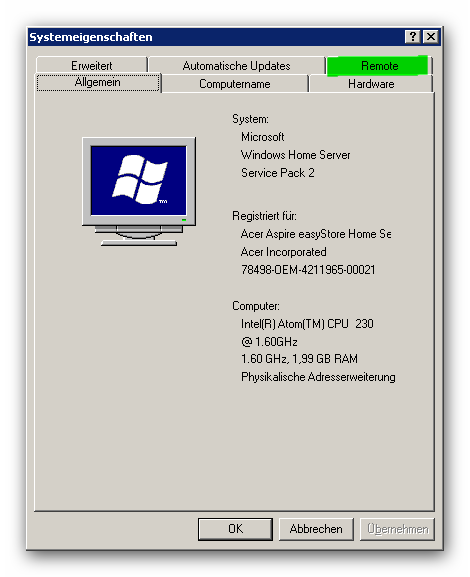Click the Intel(R) Atom(TM) CPU 230 line
The image size is (470, 577).
307,324
